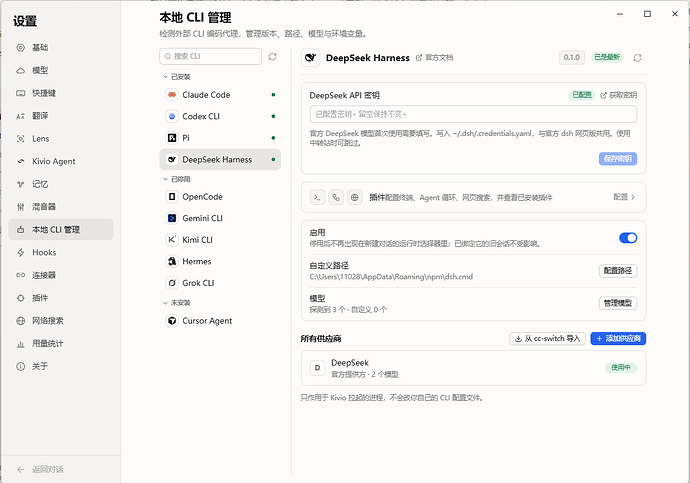Click the DeepSeek Harness header logo
Image resolution: width=690 pixels, height=483 pixels.
click(x=310, y=58)
